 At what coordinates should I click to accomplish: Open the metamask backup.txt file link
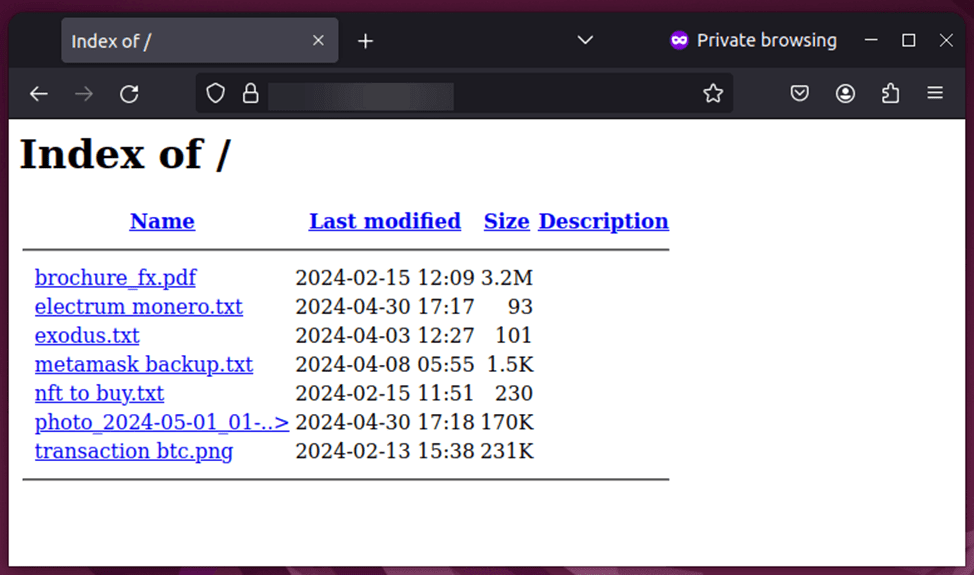(x=143, y=364)
